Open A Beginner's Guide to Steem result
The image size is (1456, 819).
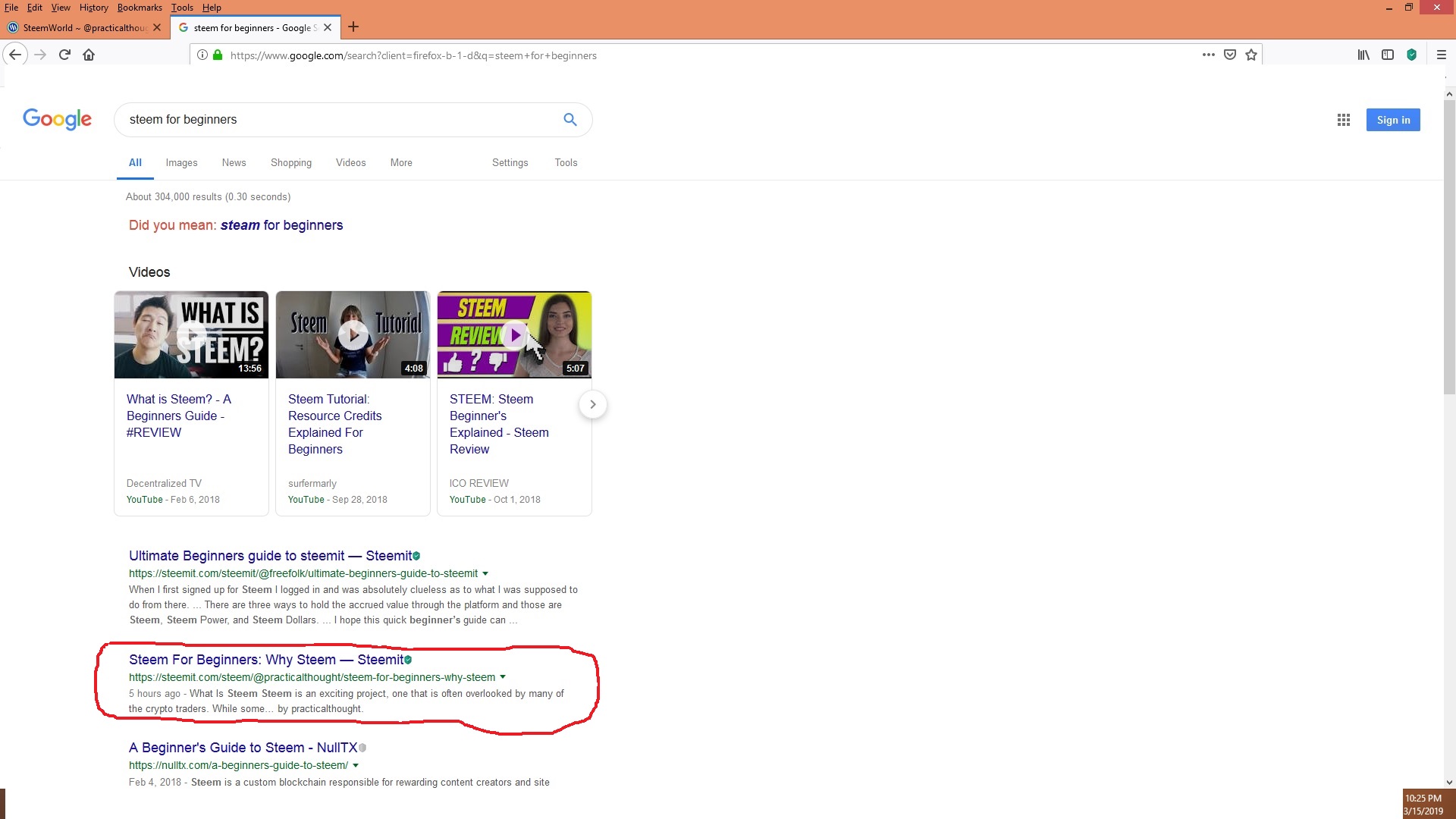click(x=243, y=748)
